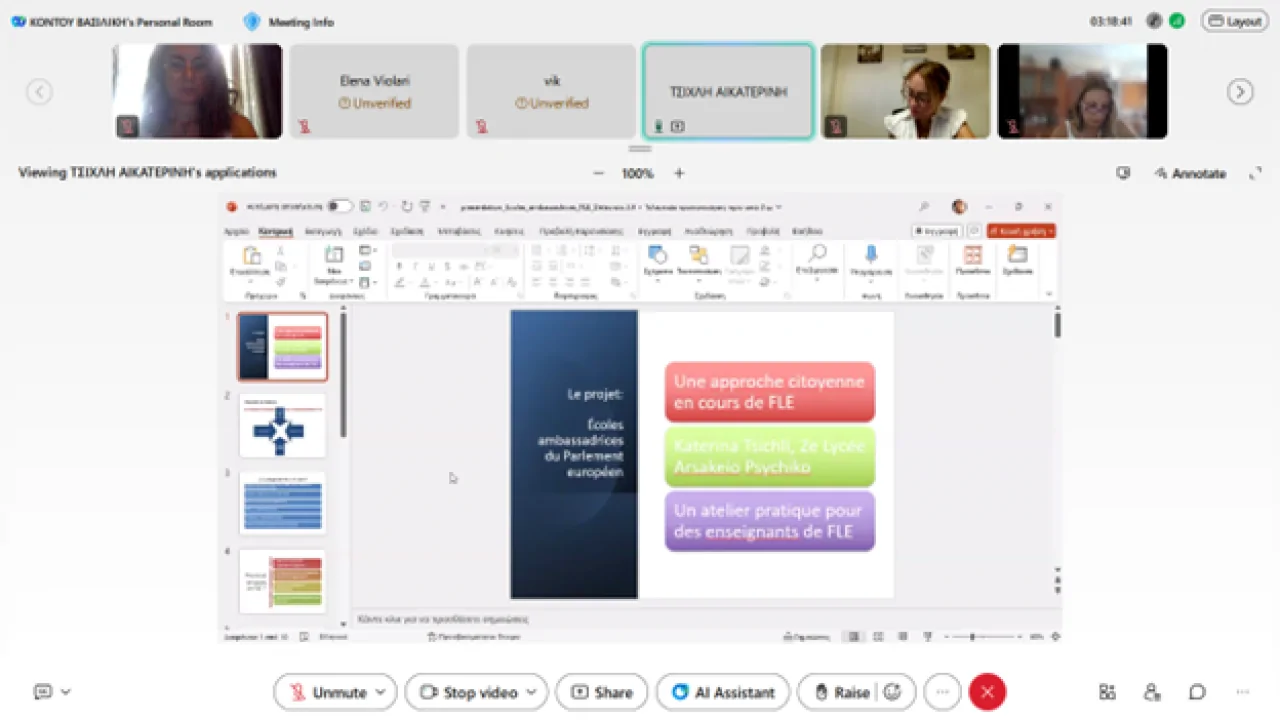Image resolution: width=1280 pixels, height=720 pixels.
Task: Open the apps grid icon
Action: (1107, 692)
